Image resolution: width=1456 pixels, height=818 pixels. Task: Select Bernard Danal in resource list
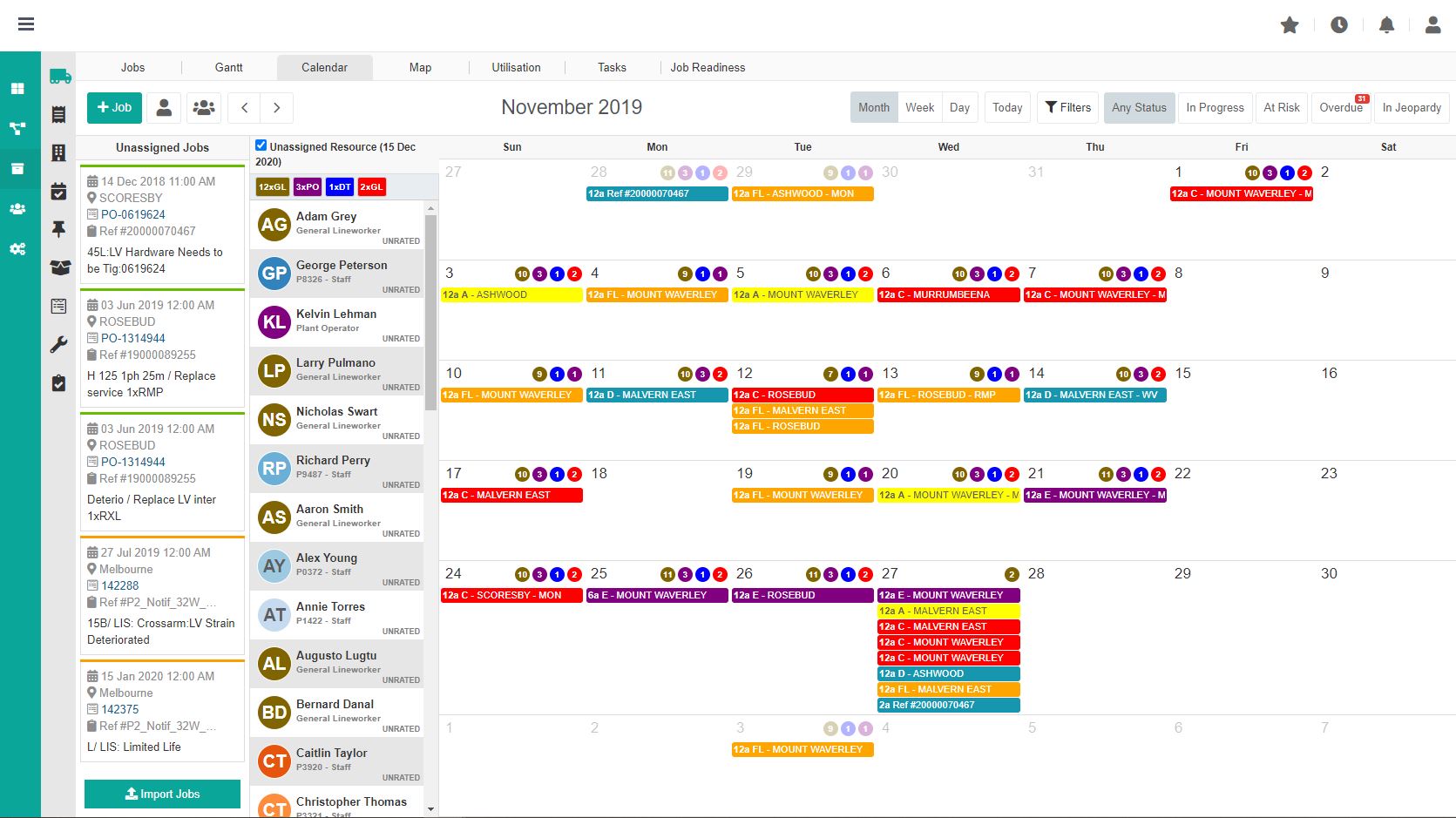click(x=337, y=713)
